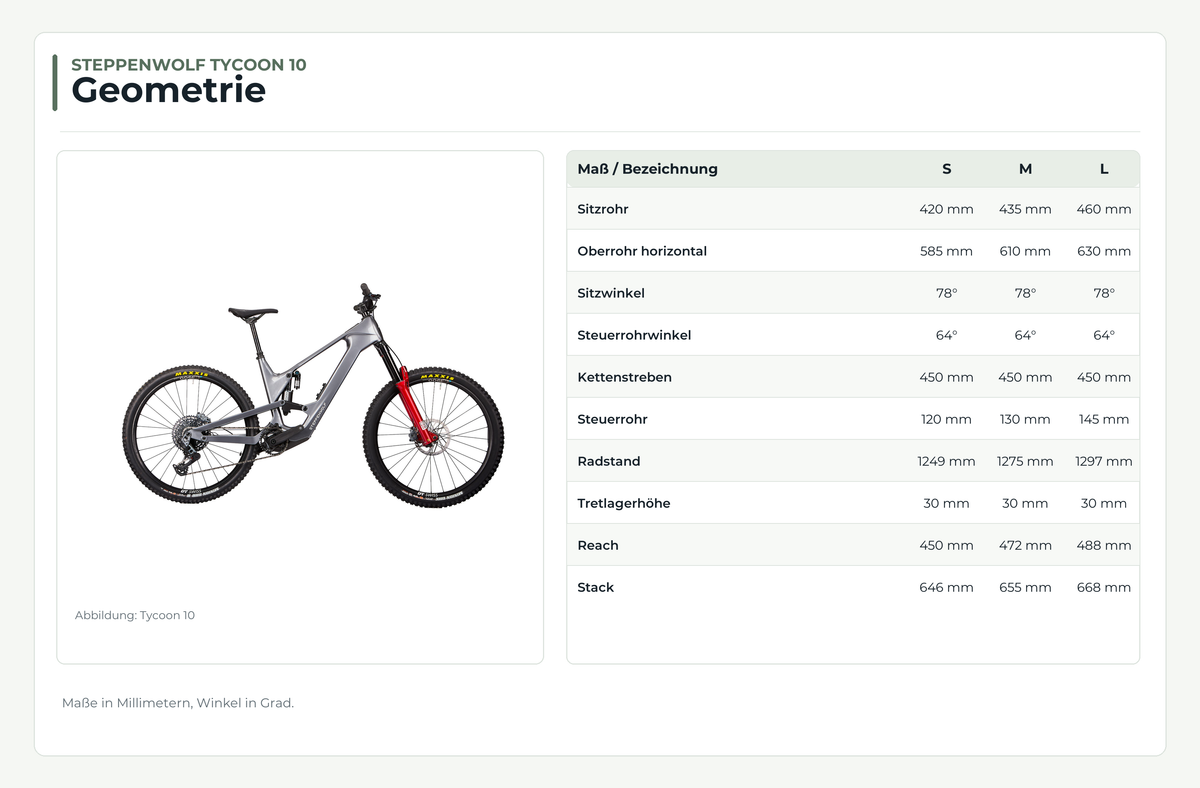
Task: Click the Tycoon 10 bike image
Action: pos(313,394)
